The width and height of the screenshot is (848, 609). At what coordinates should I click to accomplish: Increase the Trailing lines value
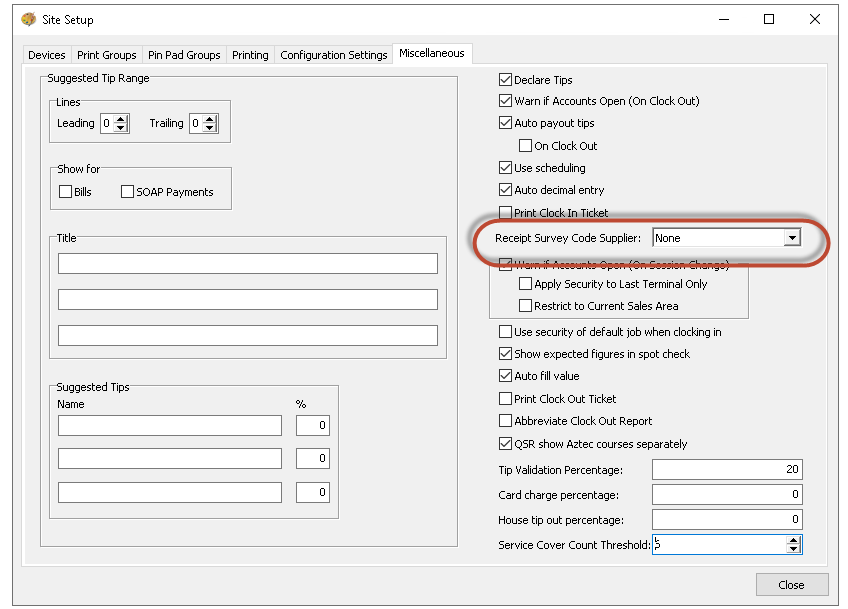click(210, 119)
